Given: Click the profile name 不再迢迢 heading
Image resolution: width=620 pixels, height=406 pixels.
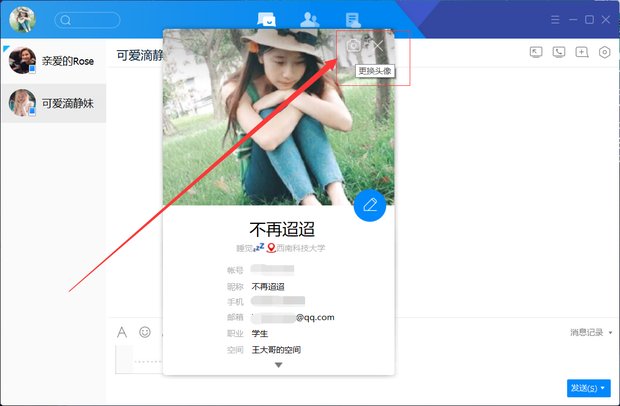Looking at the screenshot, I should [282, 229].
